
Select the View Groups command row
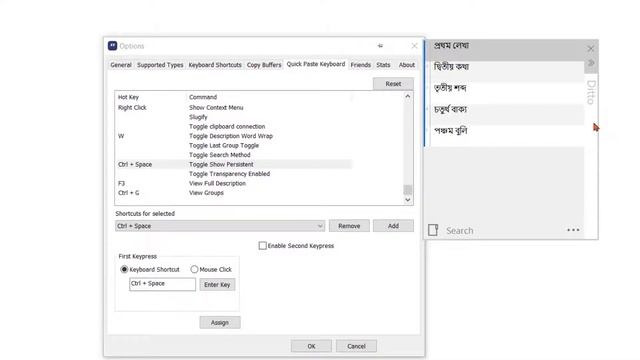coord(233,193)
